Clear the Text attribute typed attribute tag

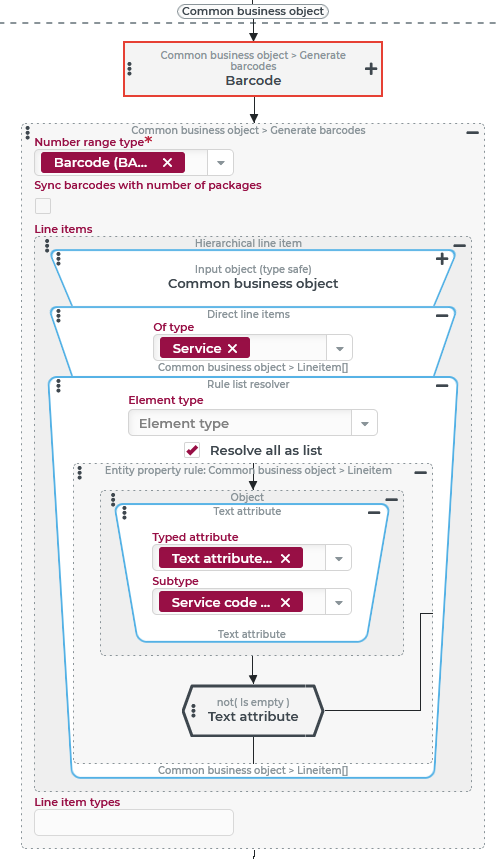click(x=285, y=558)
